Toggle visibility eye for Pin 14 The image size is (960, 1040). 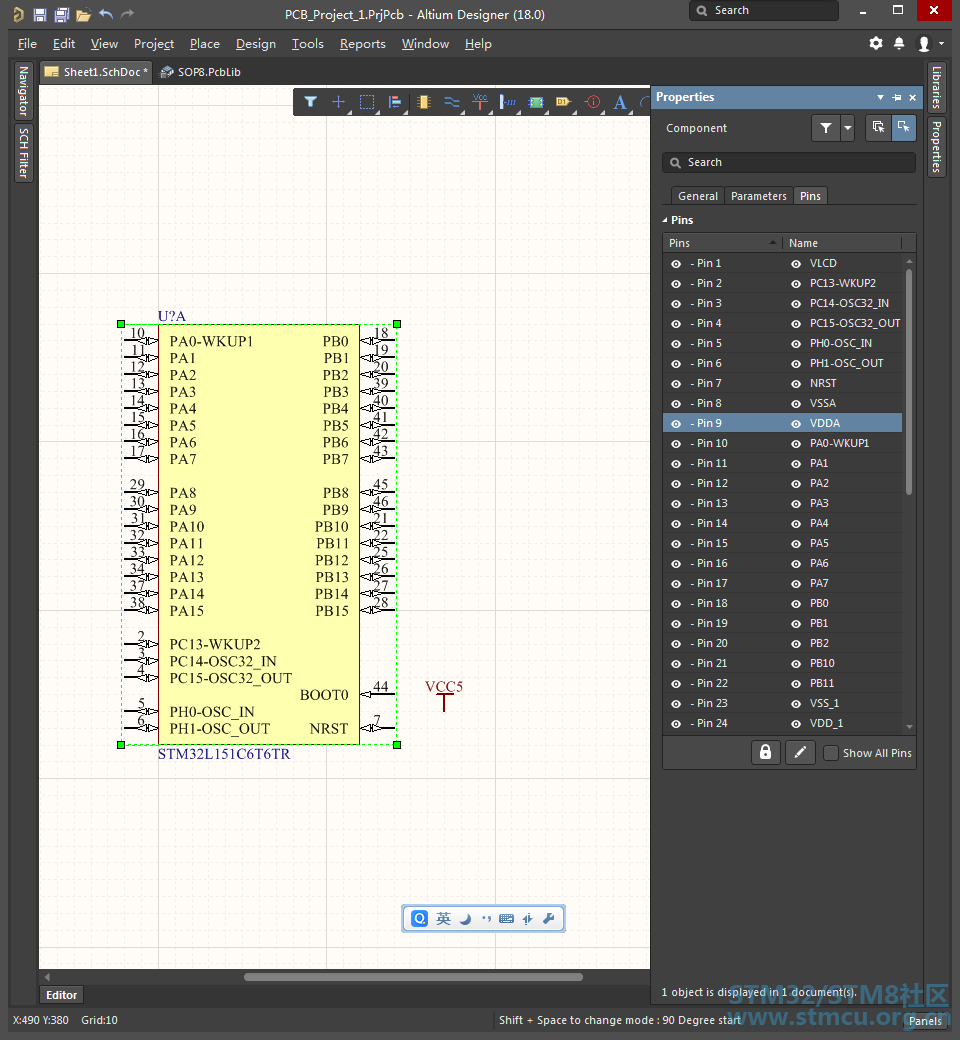(676, 523)
